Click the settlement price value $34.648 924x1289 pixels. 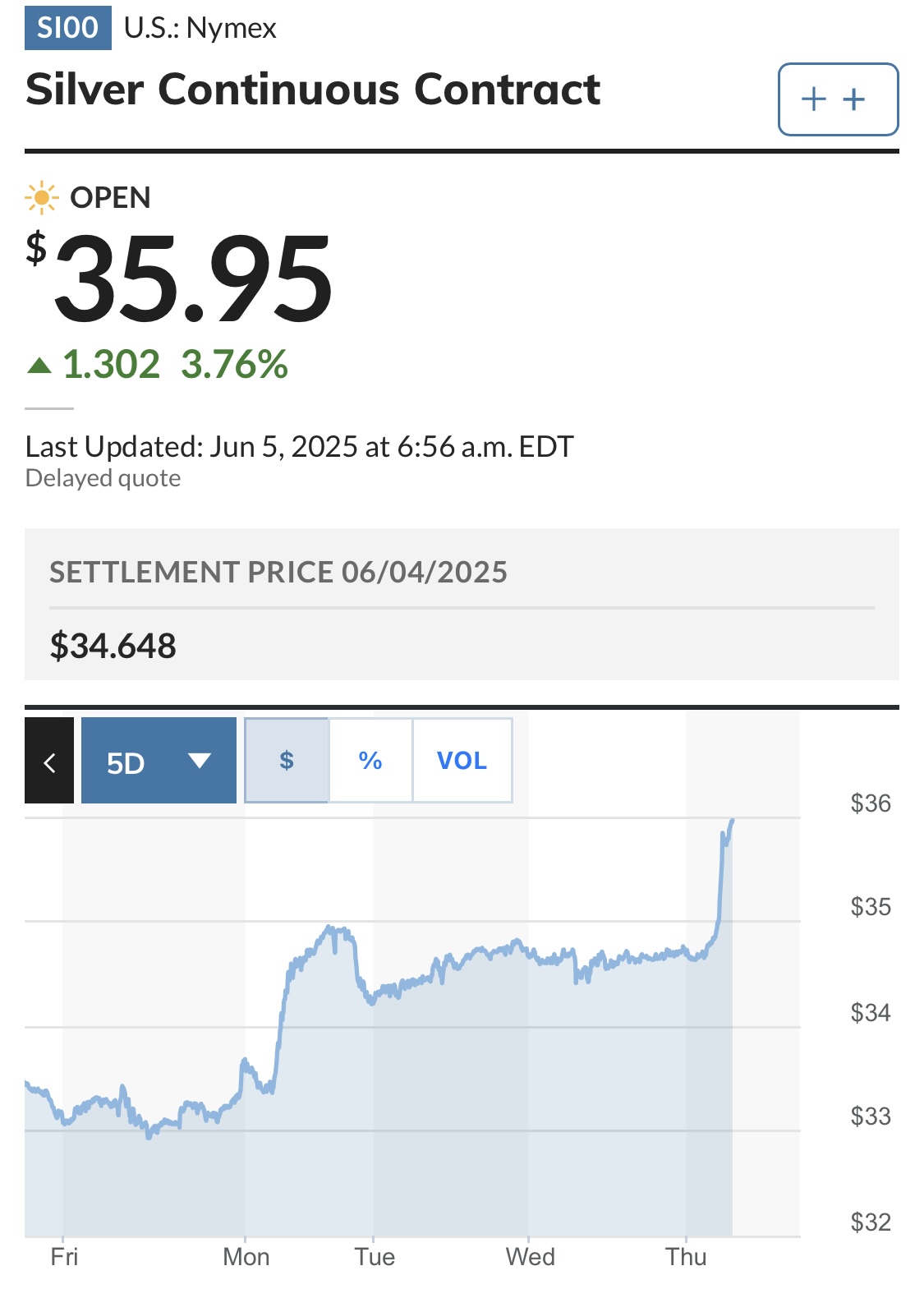113,646
